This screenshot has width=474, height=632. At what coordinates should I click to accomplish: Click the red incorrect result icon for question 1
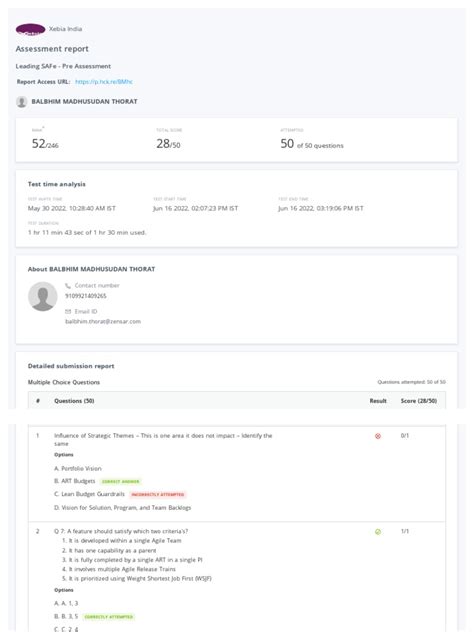378,436
